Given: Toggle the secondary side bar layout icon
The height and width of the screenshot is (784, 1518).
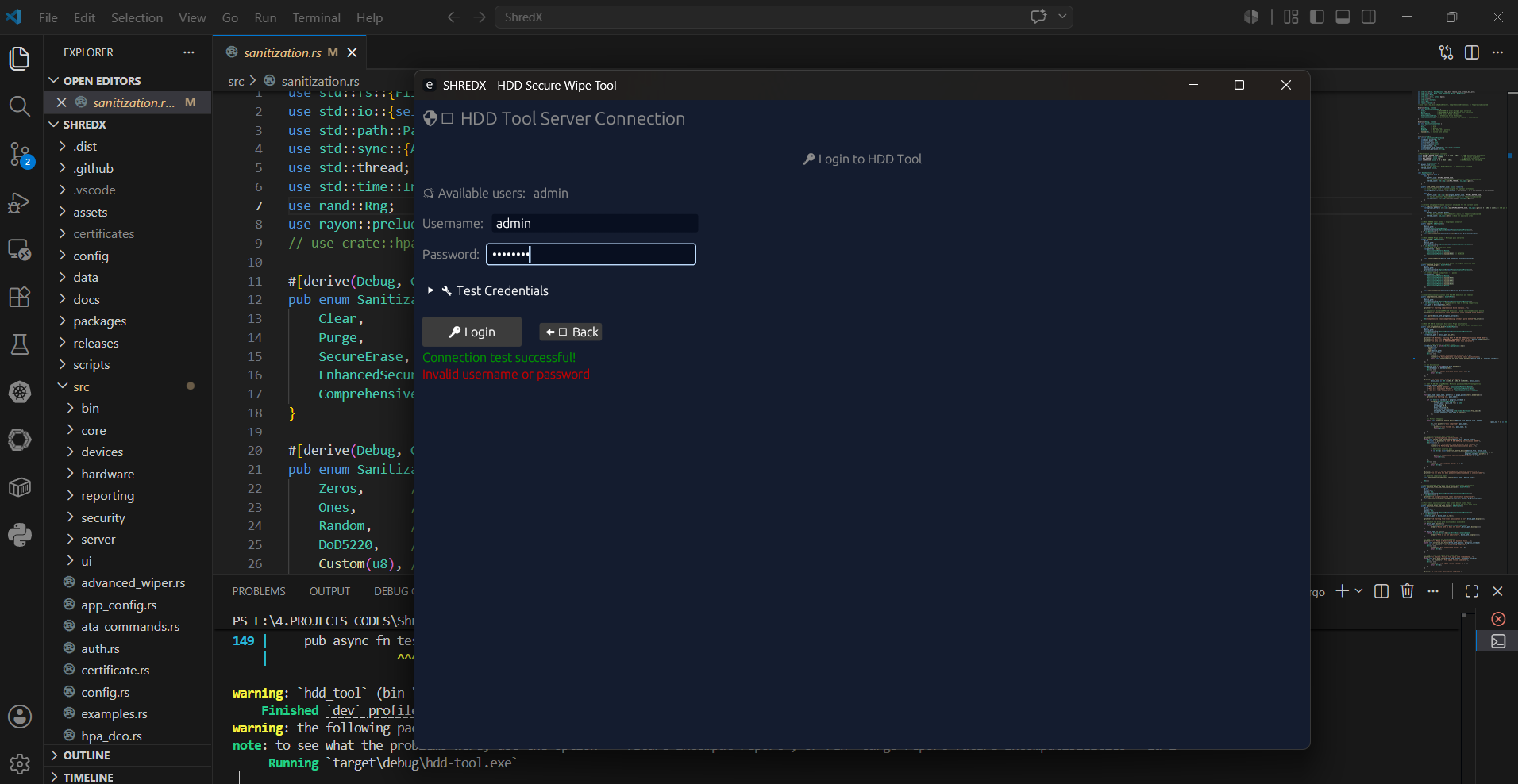Looking at the screenshot, I should click(1369, 17).
